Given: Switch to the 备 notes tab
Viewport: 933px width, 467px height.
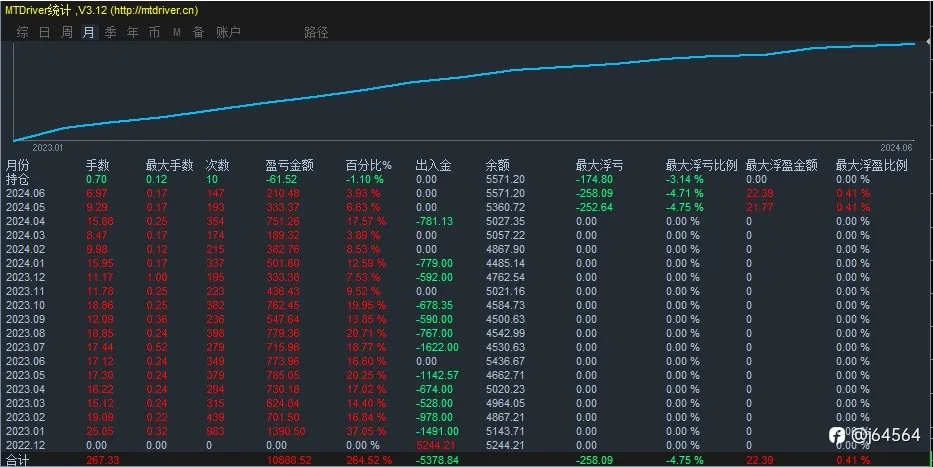Looking at the screenshot, I should tap(199, 32).
